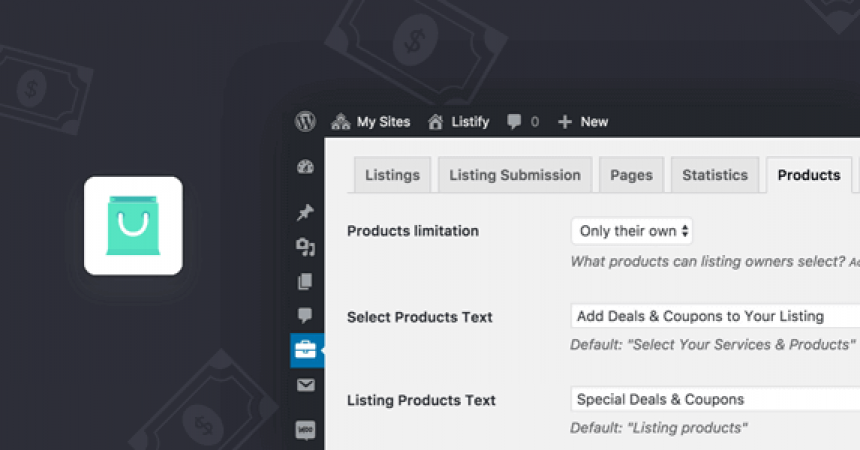Click the Select Products Text label
This screenshot has height=450, width=860.
pos(420,317)
